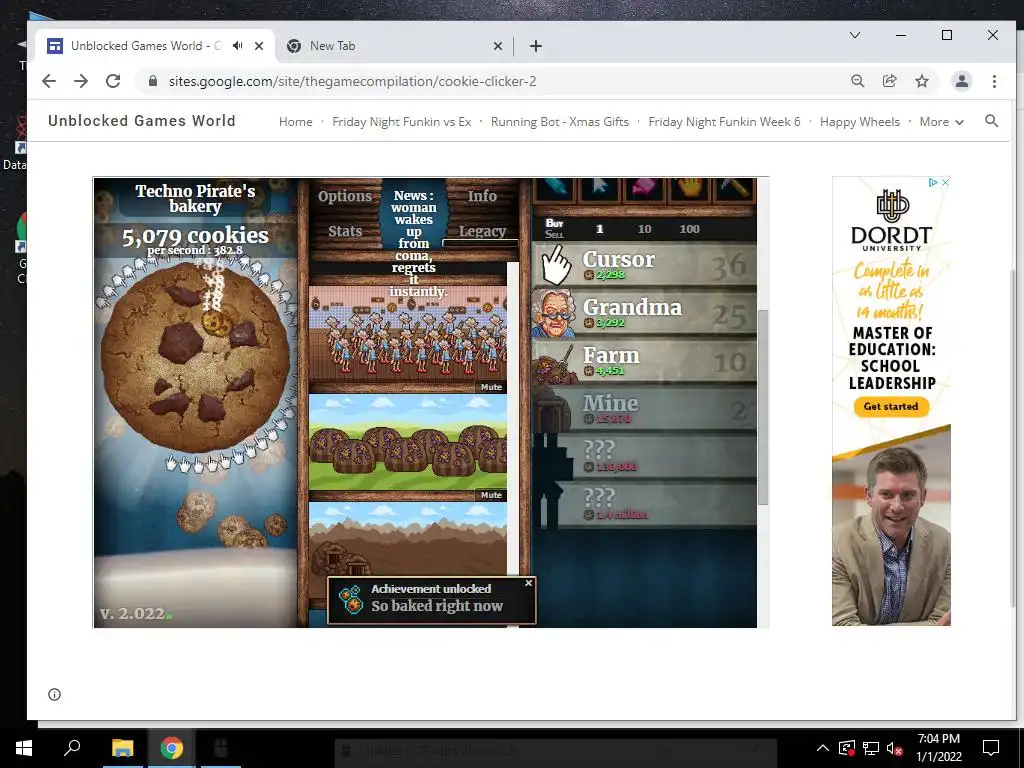Purchase a Cursor building
Image resolution: width=1024 pixels, height=768 pixels.
point(644,264)
